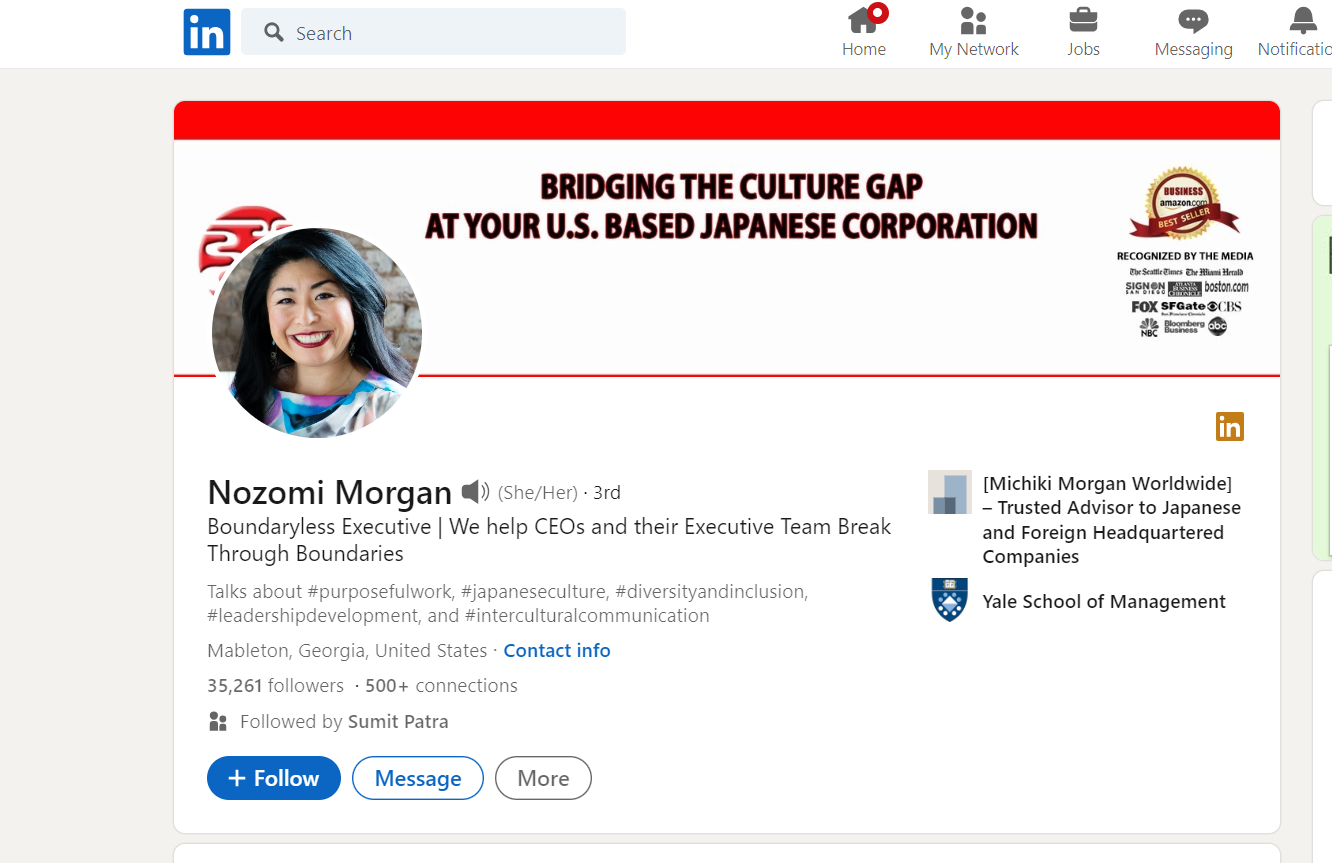Open the Jobs briefcase icon
1332x863 pixels.
coord(1083,20)
